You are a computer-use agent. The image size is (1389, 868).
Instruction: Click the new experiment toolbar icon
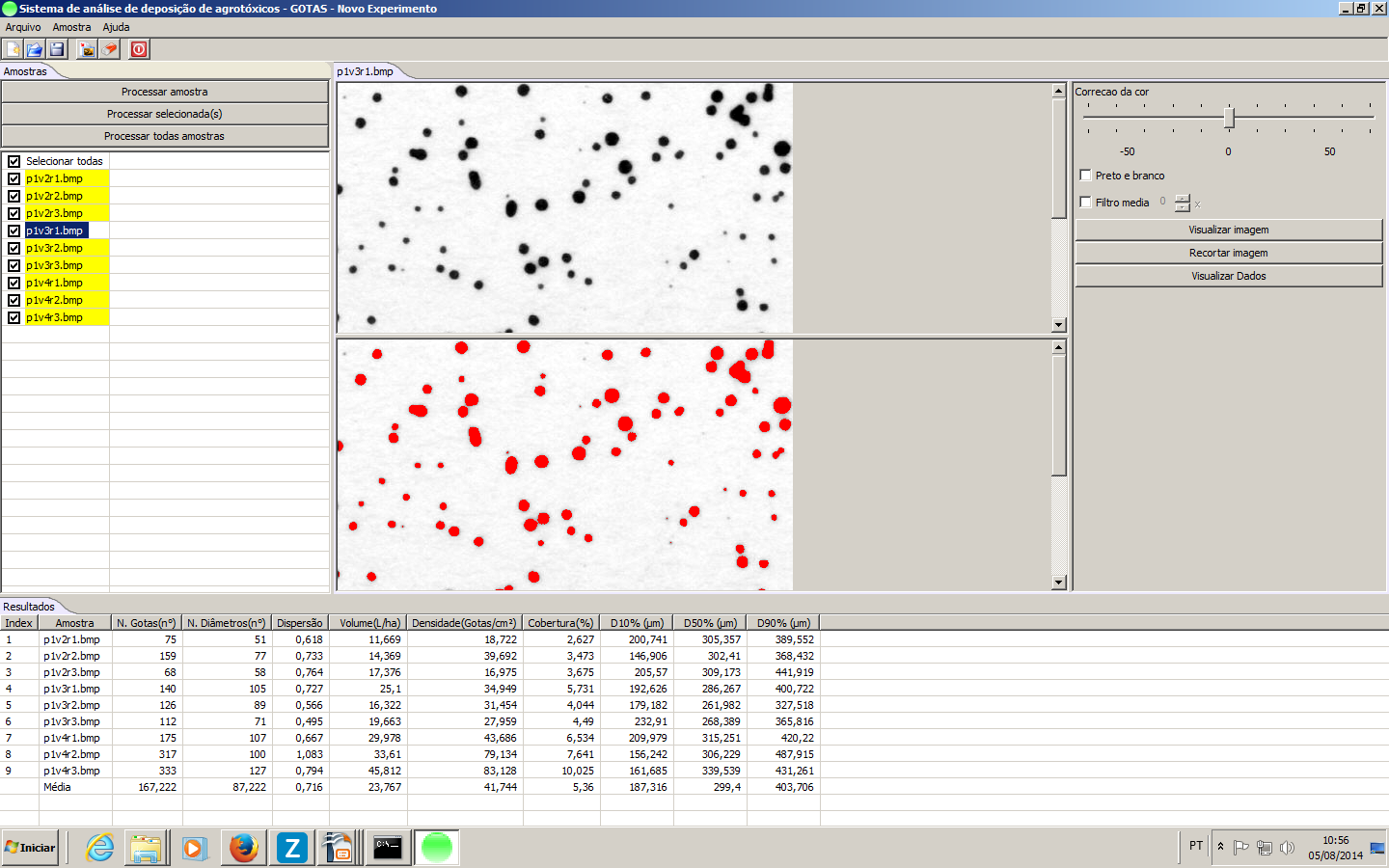coord(14,49)
